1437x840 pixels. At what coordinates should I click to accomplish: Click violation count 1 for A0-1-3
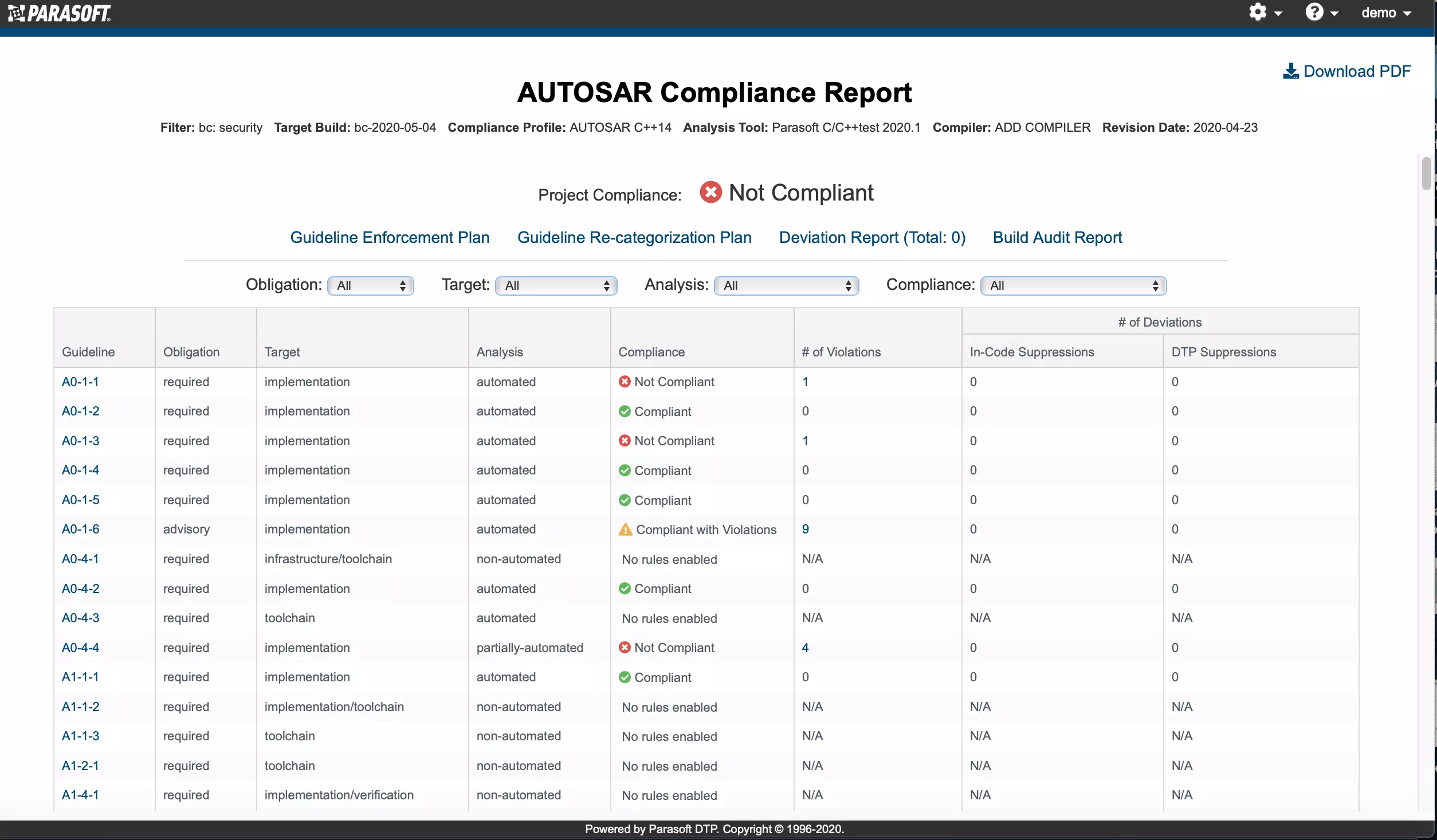(x=805, y=441)
